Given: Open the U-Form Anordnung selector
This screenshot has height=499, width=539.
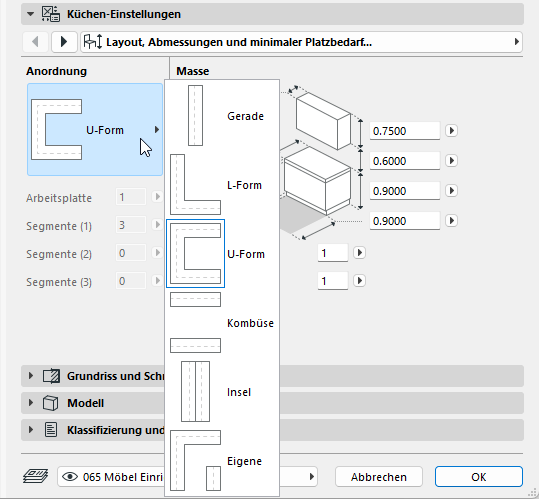Looking at the screenshot, I should [95, 130].
